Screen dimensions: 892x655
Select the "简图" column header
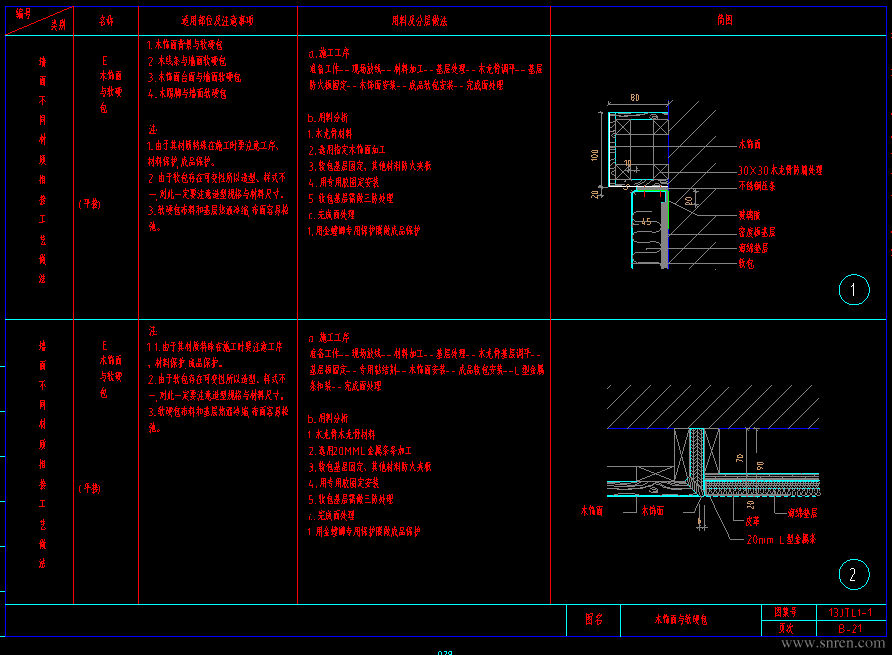[x=724, y=20]
